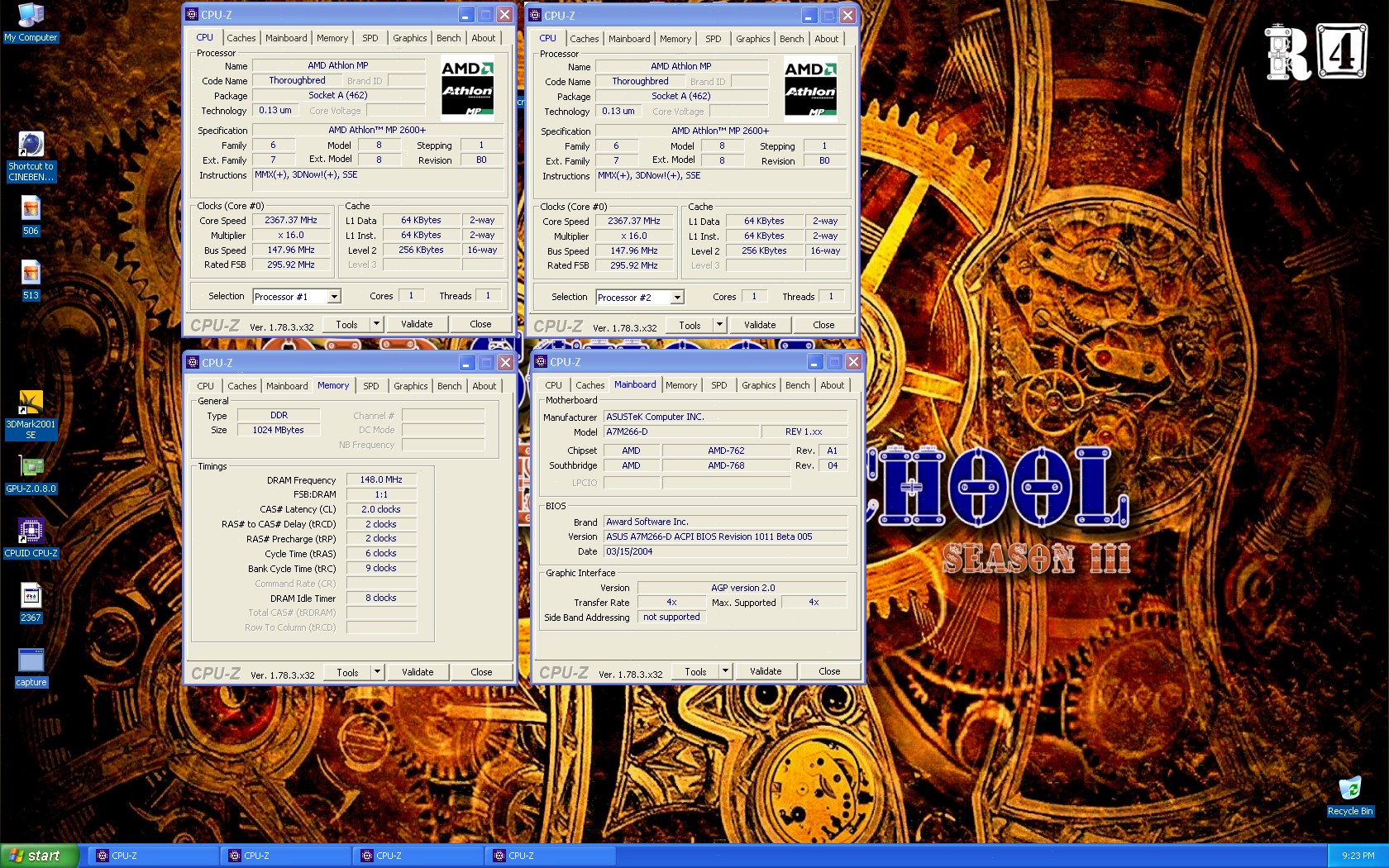Screen dimensions: 1389x868
Task: Click the BIOS date 03/15/2004 field
Action: point(725,551)
